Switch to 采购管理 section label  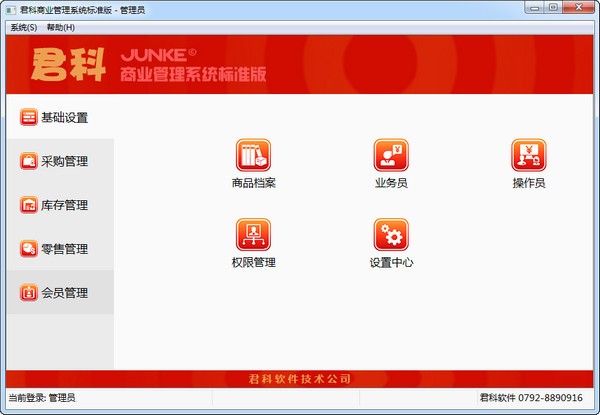[65, 161]
